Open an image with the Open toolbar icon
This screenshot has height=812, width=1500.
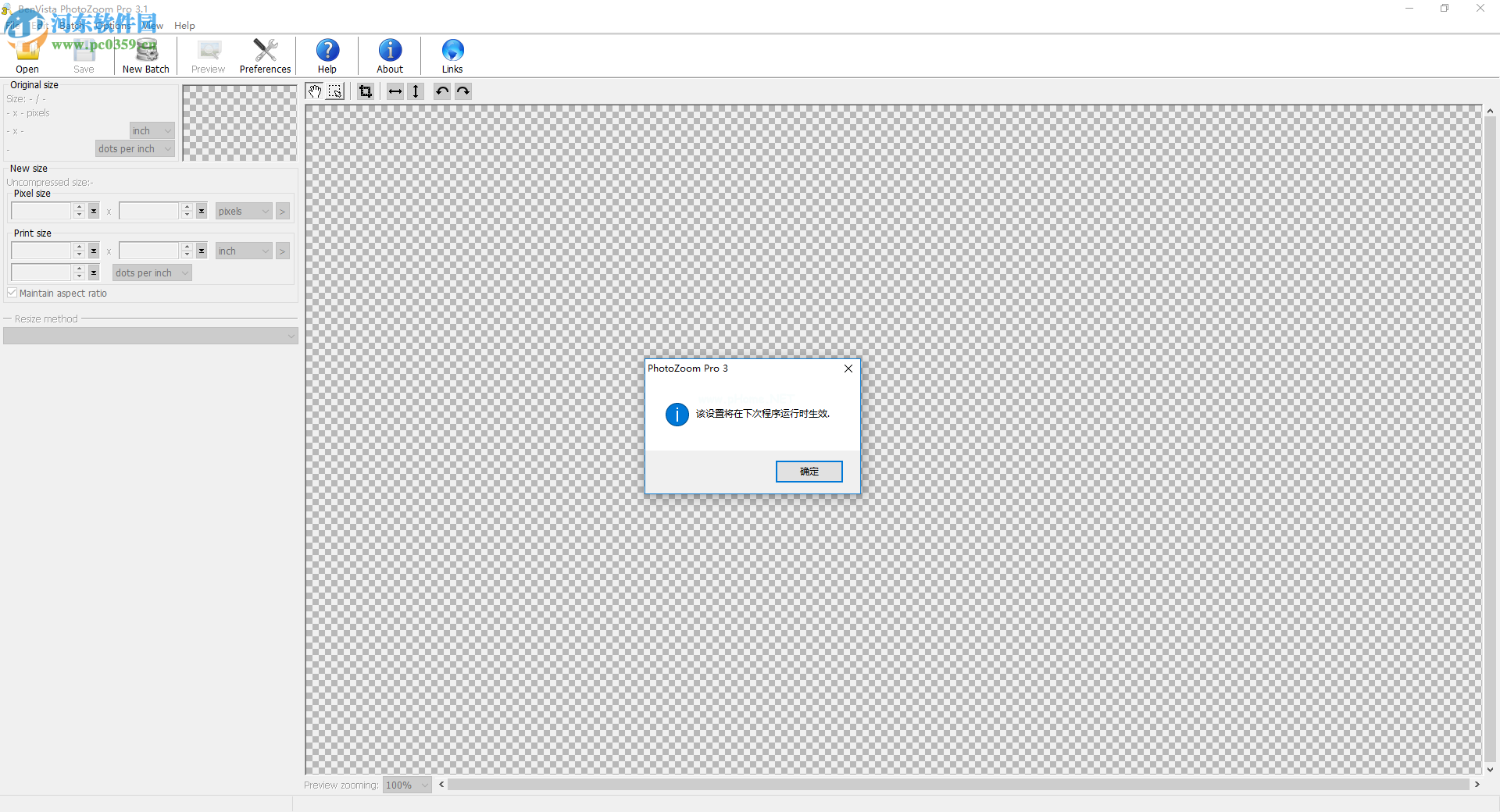pyautogui.click(x=27, y=56)
